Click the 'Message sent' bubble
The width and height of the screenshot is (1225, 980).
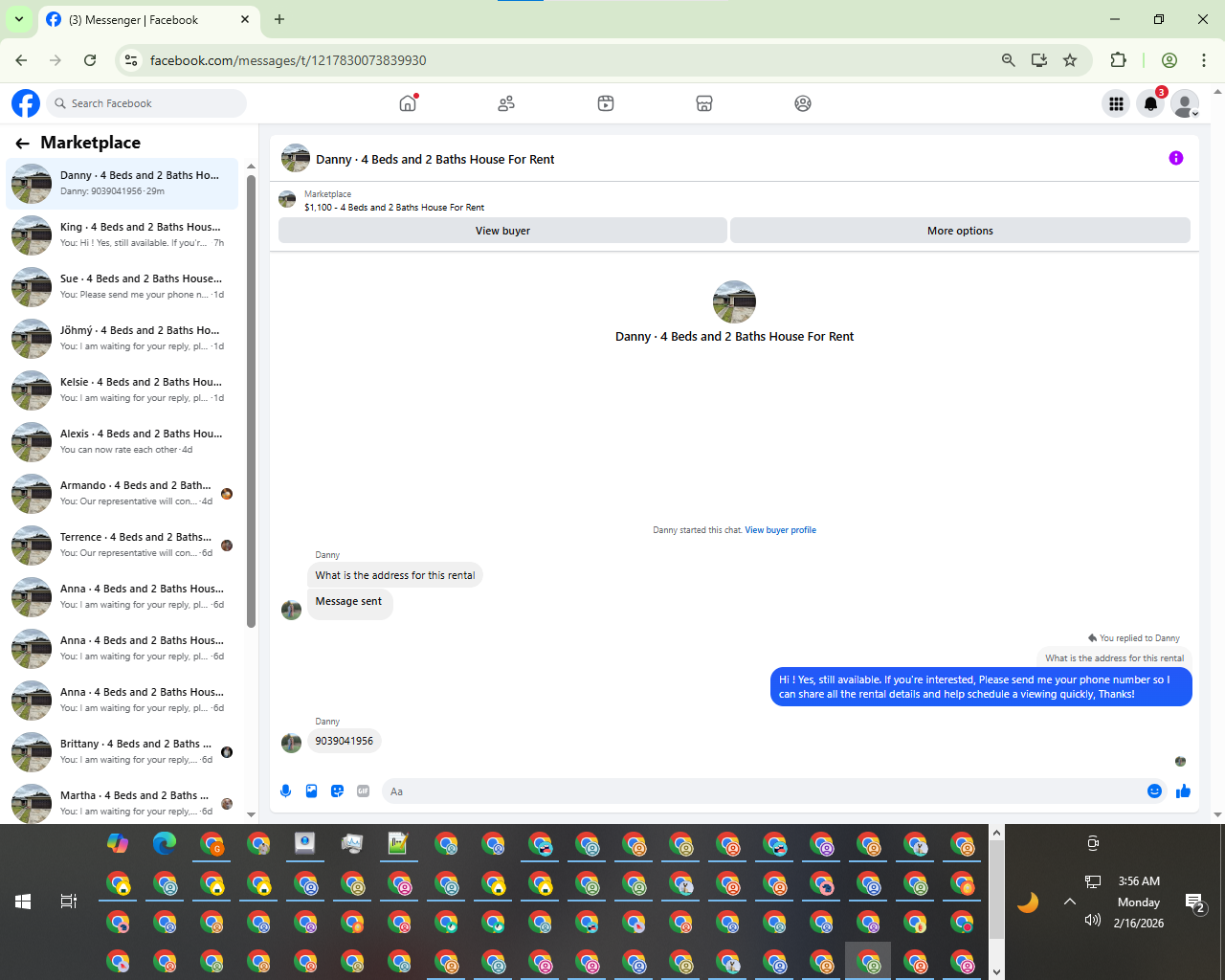click(x=349, y=602)
